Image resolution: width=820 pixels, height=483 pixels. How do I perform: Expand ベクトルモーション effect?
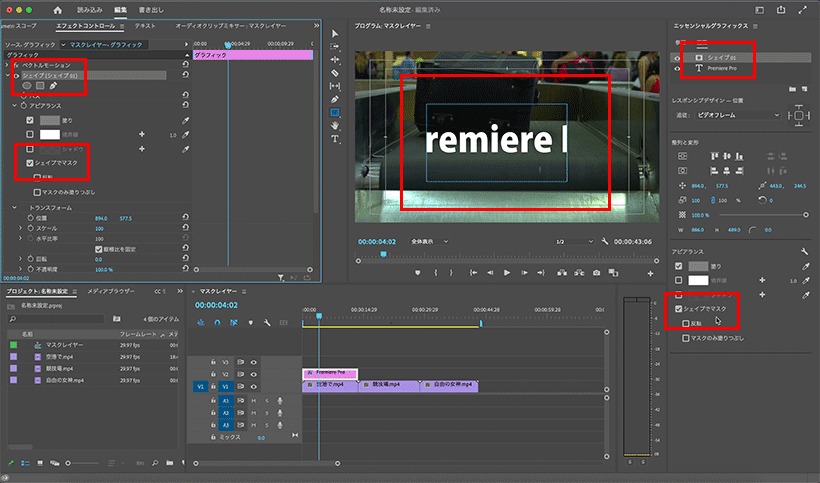pyautogui.click(x=7, y=65)
